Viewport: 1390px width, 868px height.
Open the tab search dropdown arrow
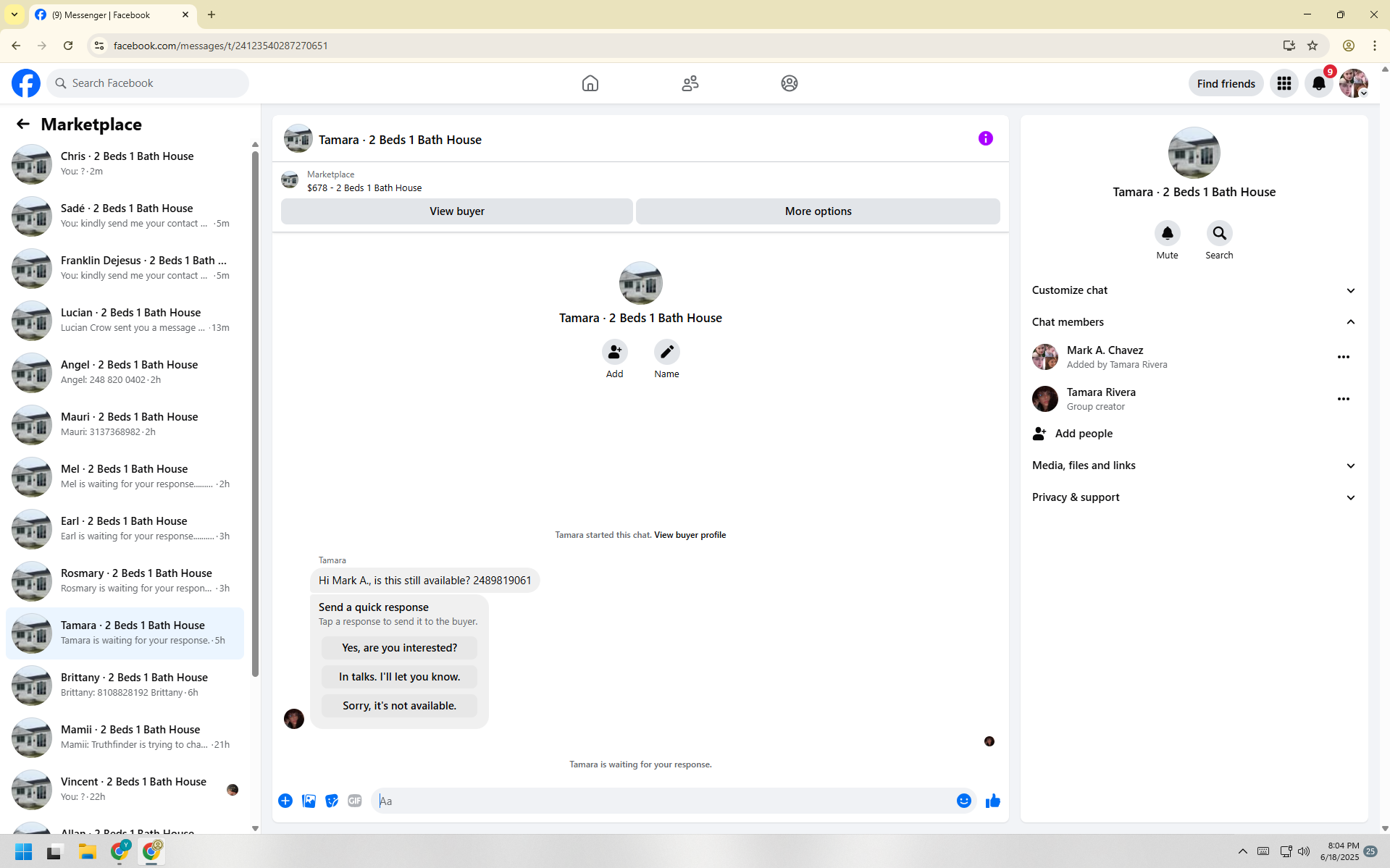(14, 14)
